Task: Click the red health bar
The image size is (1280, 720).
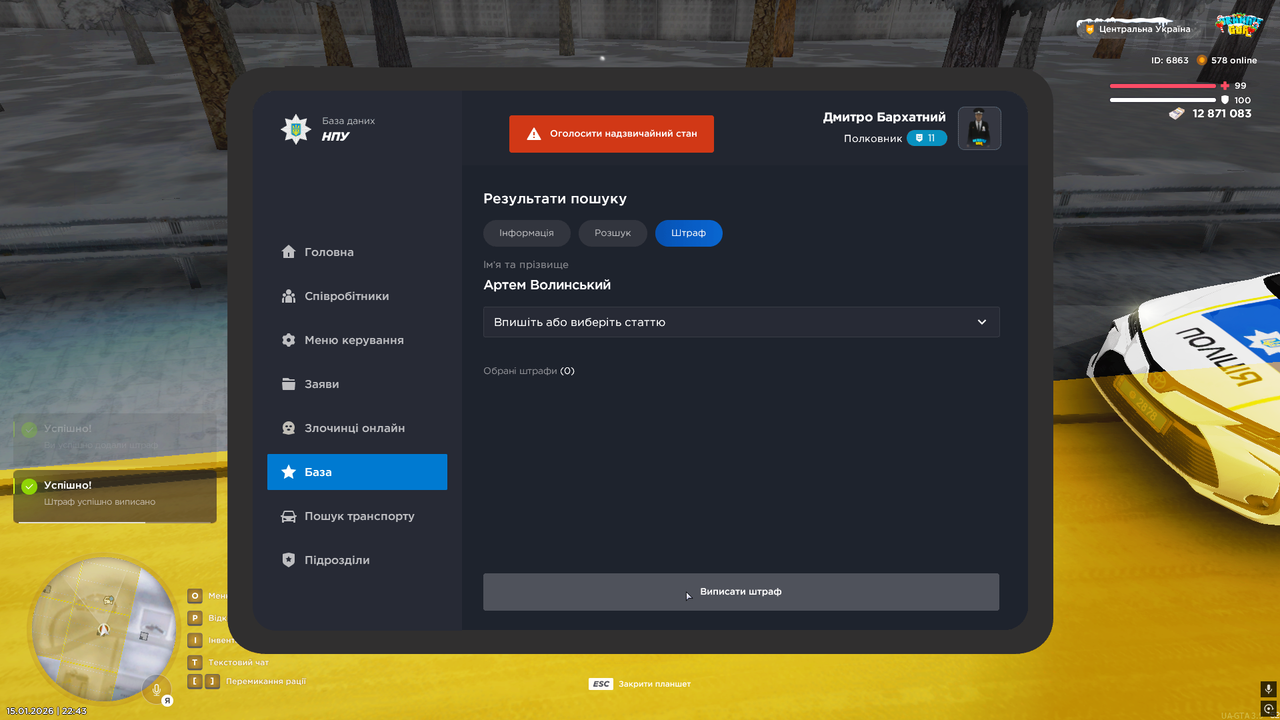Action: (1162, 86)
